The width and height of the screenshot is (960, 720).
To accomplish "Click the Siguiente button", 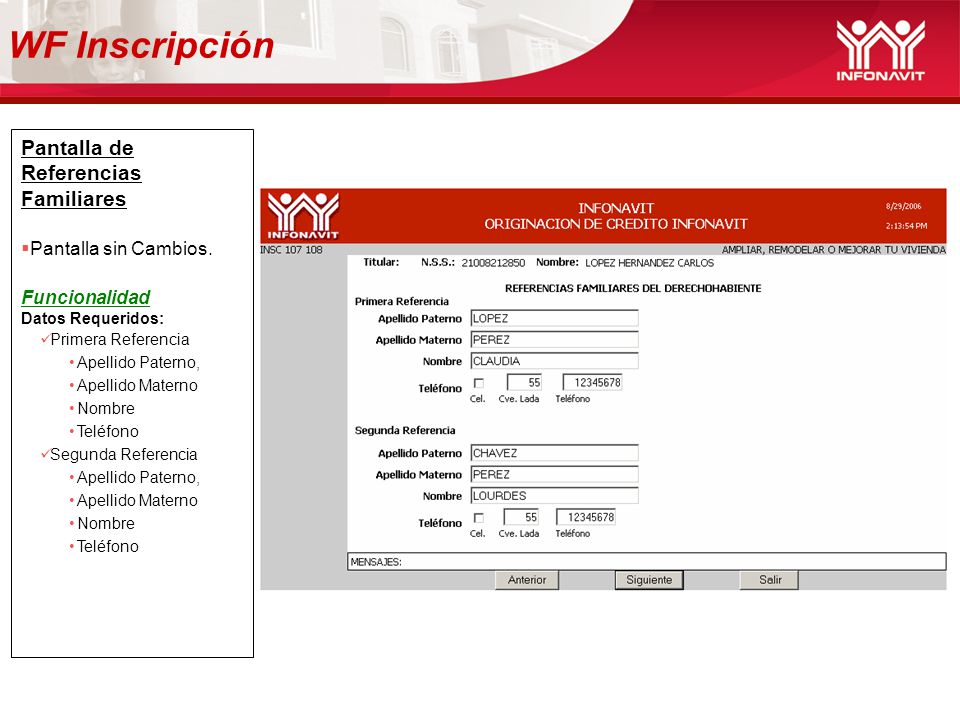I will [649, 580].
